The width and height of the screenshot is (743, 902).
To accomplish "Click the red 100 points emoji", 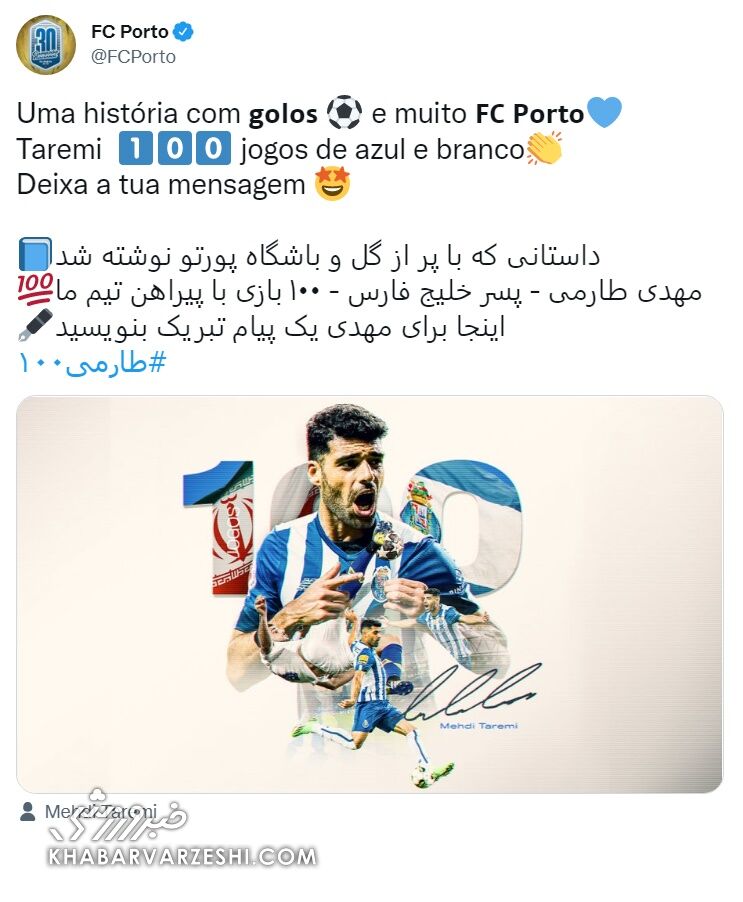I will click(36, 289).
